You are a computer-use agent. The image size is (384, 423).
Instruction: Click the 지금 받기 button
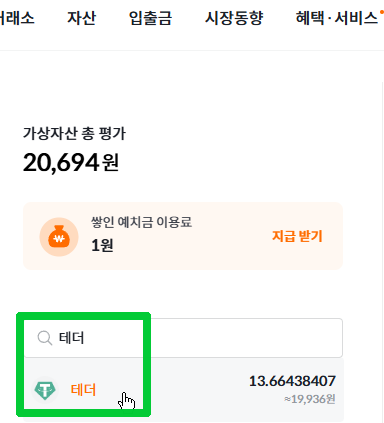tap(297, 236)
